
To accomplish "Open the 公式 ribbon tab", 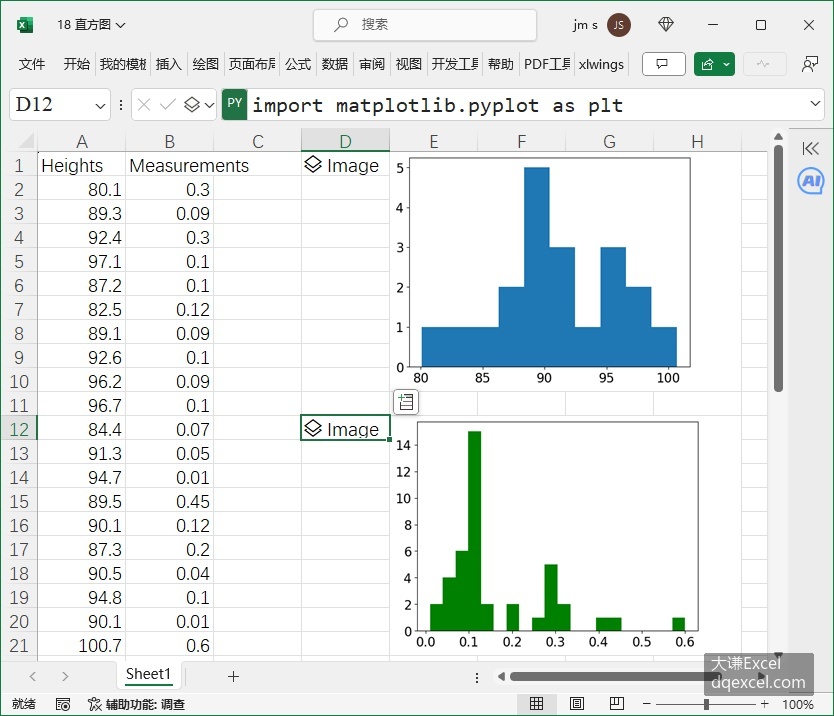I will click(297, 64).
